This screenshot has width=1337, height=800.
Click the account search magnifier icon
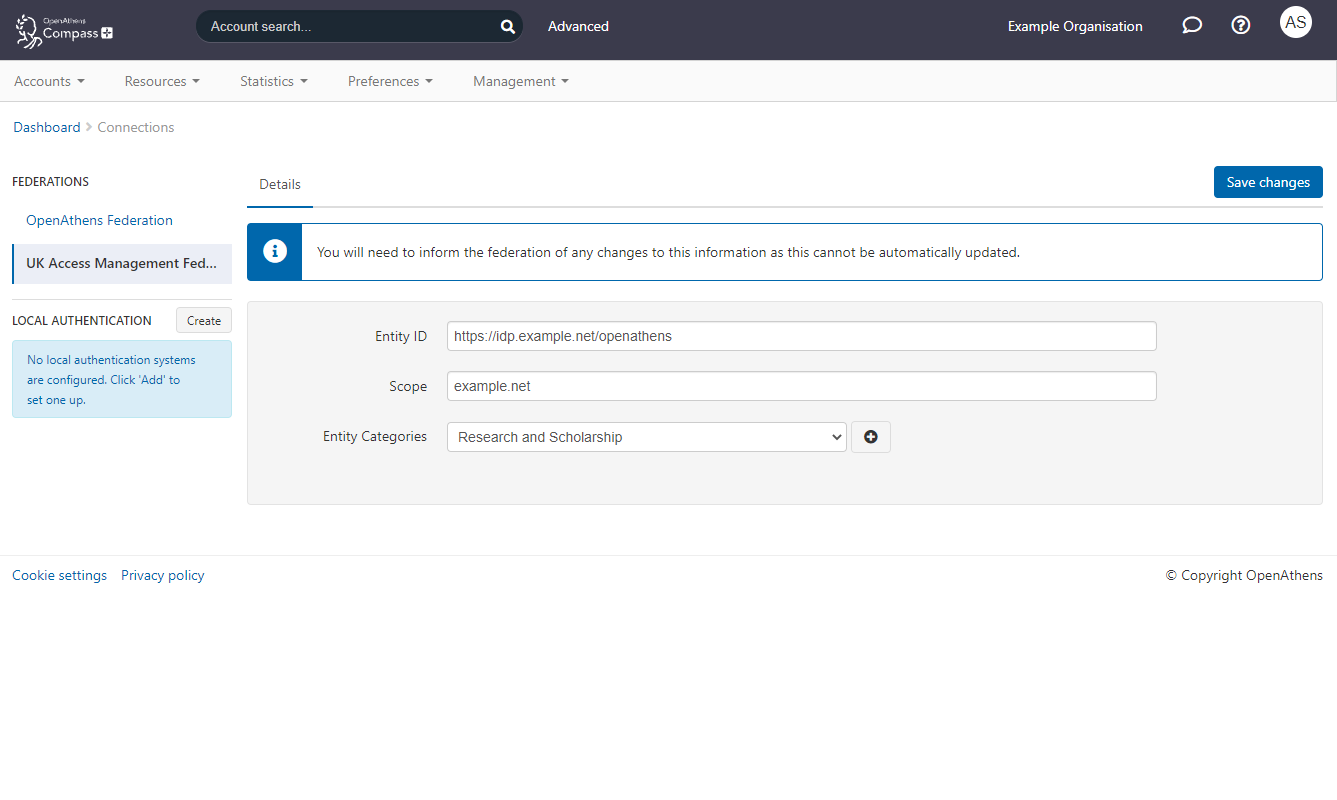pos(507,26)
